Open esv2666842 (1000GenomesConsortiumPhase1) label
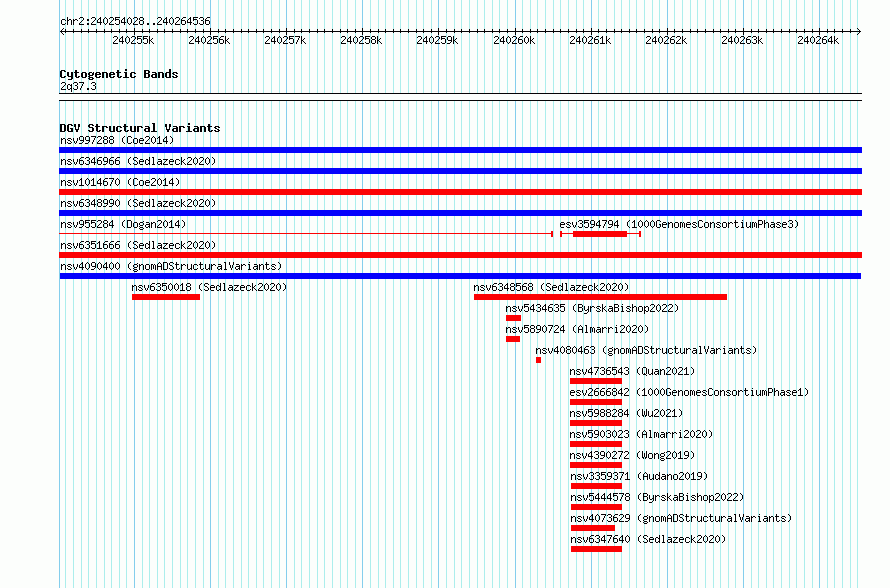 coord(689,392)
